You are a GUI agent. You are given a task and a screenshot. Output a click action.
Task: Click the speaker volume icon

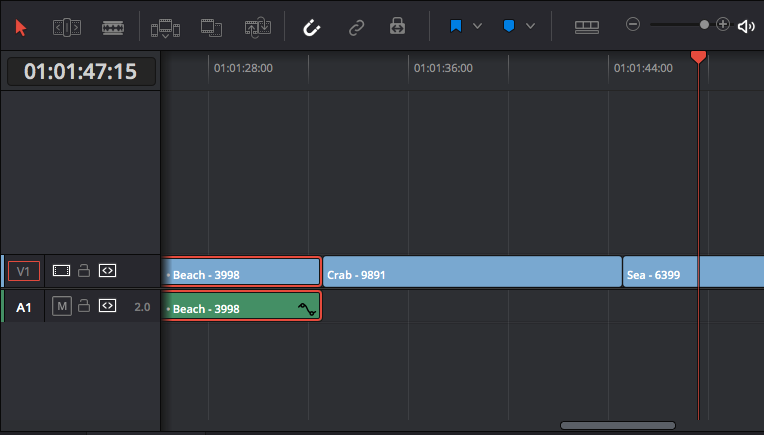[746, 26]
